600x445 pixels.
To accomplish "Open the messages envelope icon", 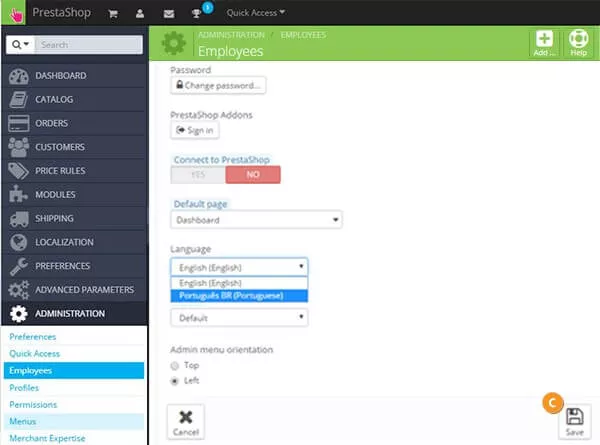I will coord(169,14).
